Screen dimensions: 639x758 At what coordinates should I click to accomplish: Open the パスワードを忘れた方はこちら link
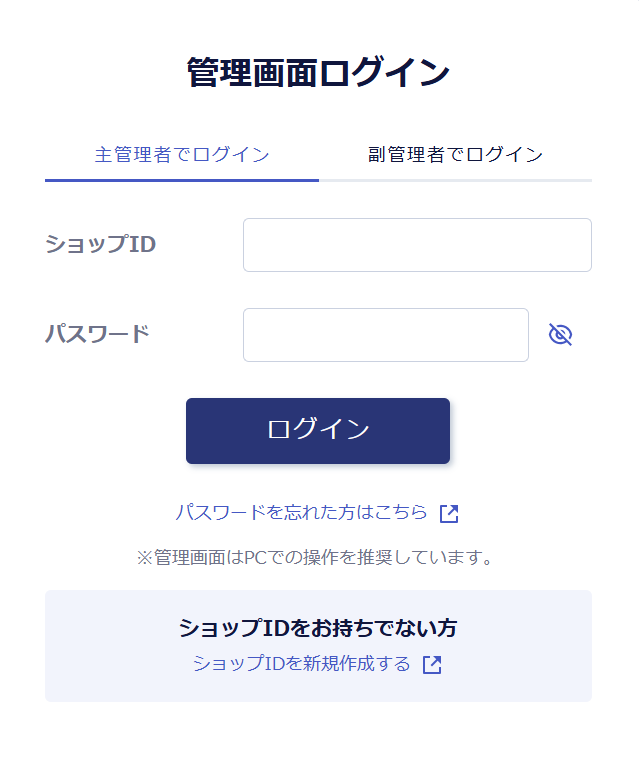pyautogui.click(x=302, y=513)
